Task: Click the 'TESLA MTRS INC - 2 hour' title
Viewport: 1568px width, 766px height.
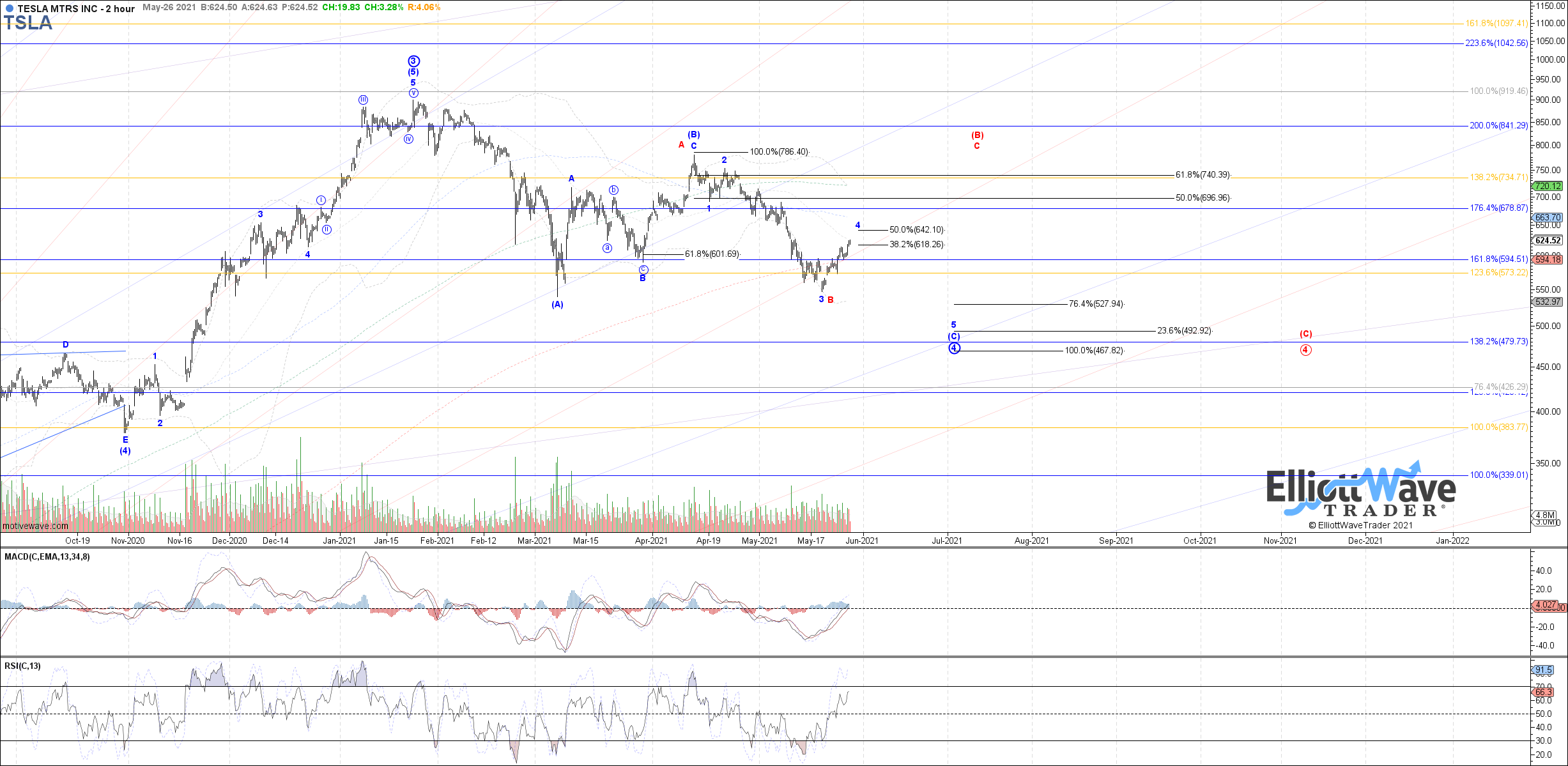Action: click(76, 8)
